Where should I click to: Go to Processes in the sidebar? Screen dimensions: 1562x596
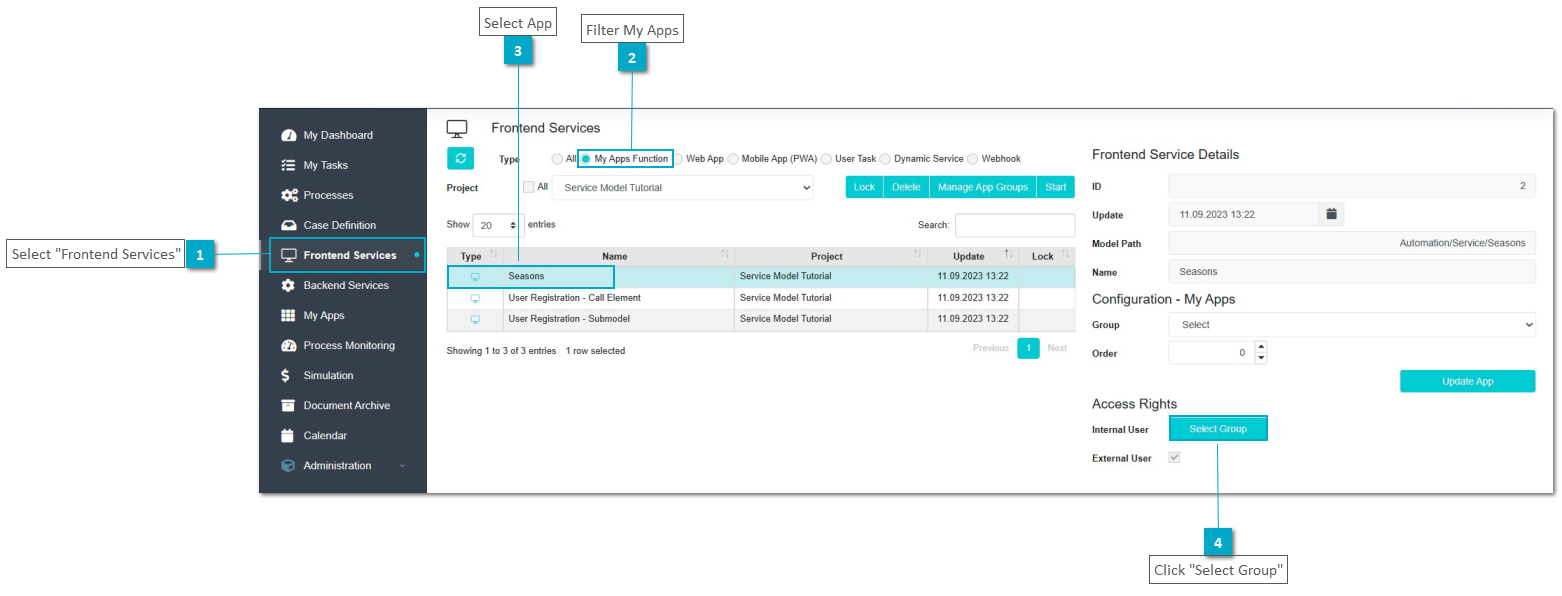329,195
